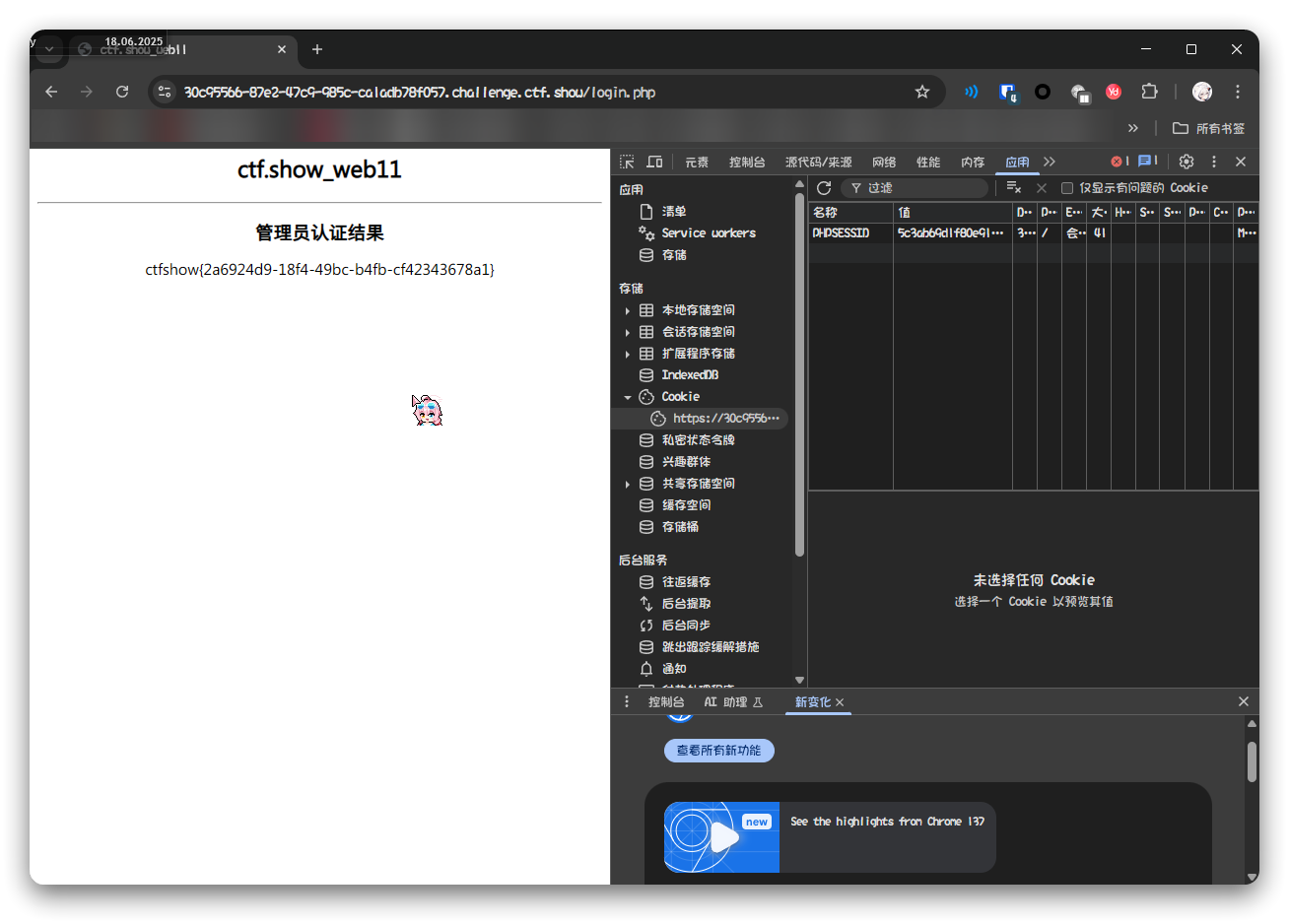Clear all cookies icon in the filter bar
This screenshot has width=1289, height=924.
tap(1013, 188)
